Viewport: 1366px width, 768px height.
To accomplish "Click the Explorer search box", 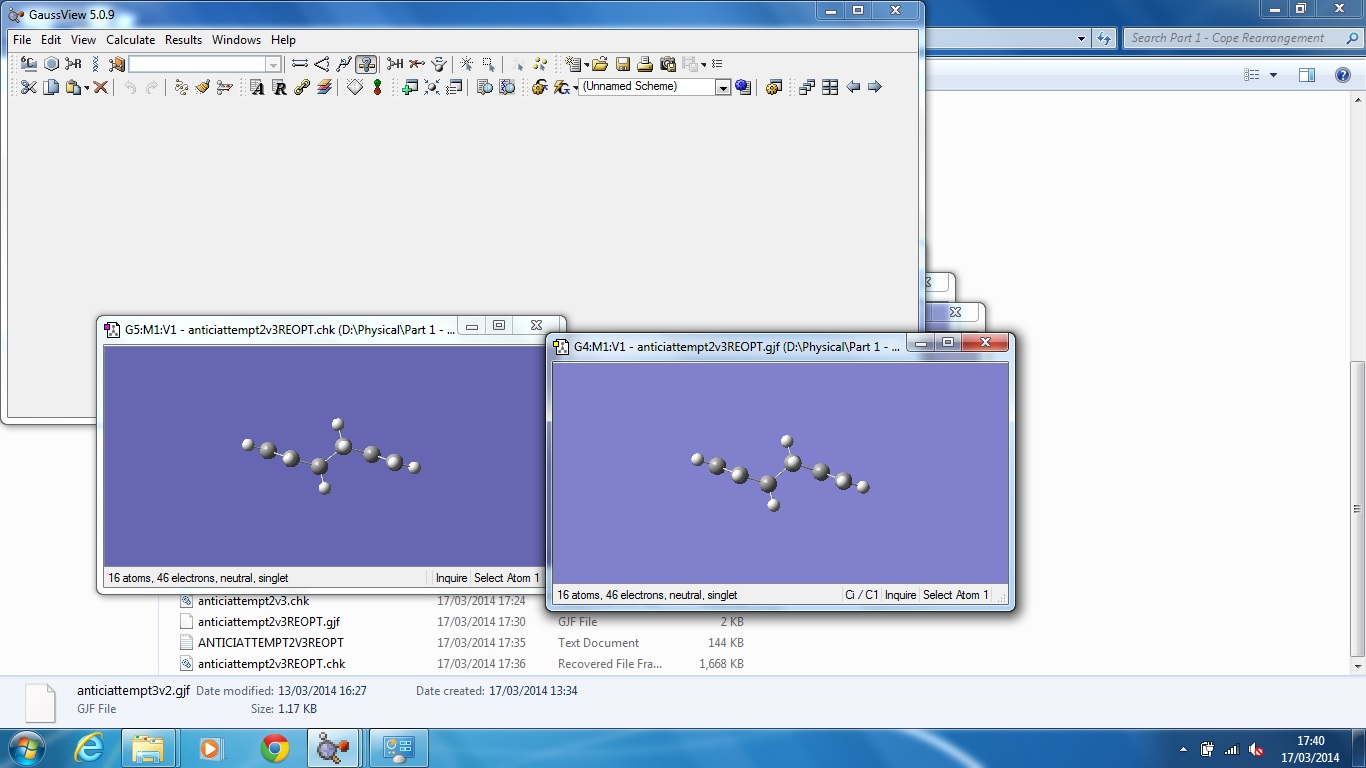I will coord(1242,38).
